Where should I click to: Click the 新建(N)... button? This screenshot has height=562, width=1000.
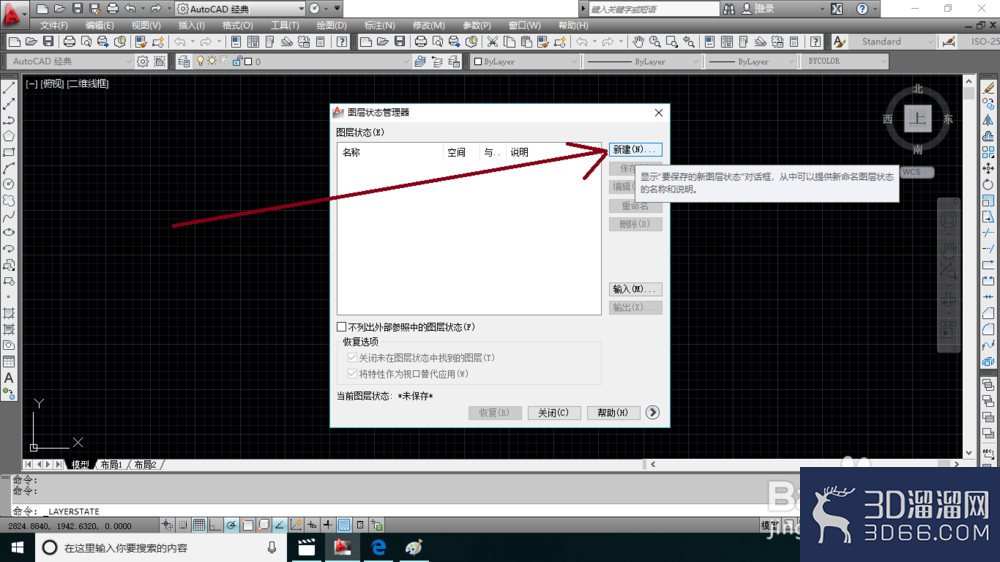pyautogui.click(x=635, y=149)
